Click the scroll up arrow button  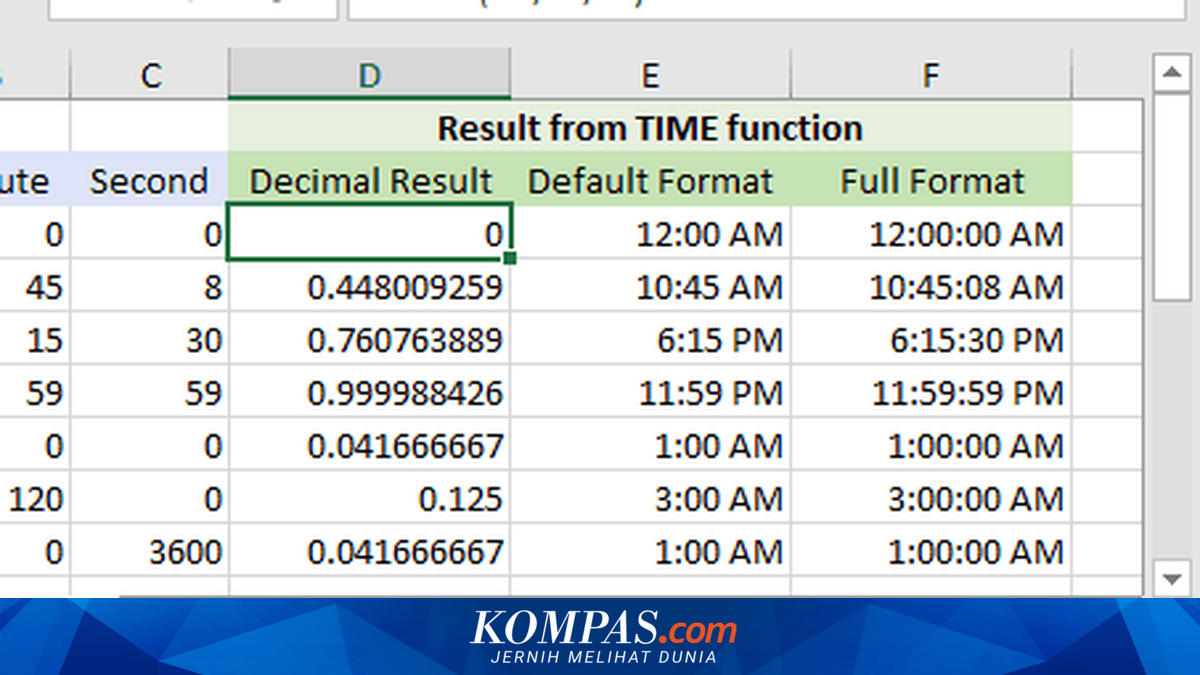[1171, 73]
